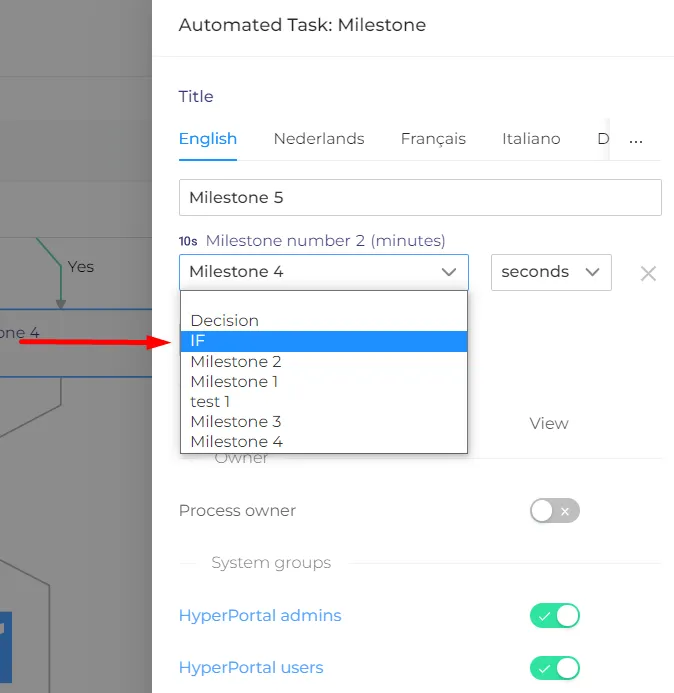Open the more languages ellipsis menu
Viewport: 674px width, 693px height.
636,140
